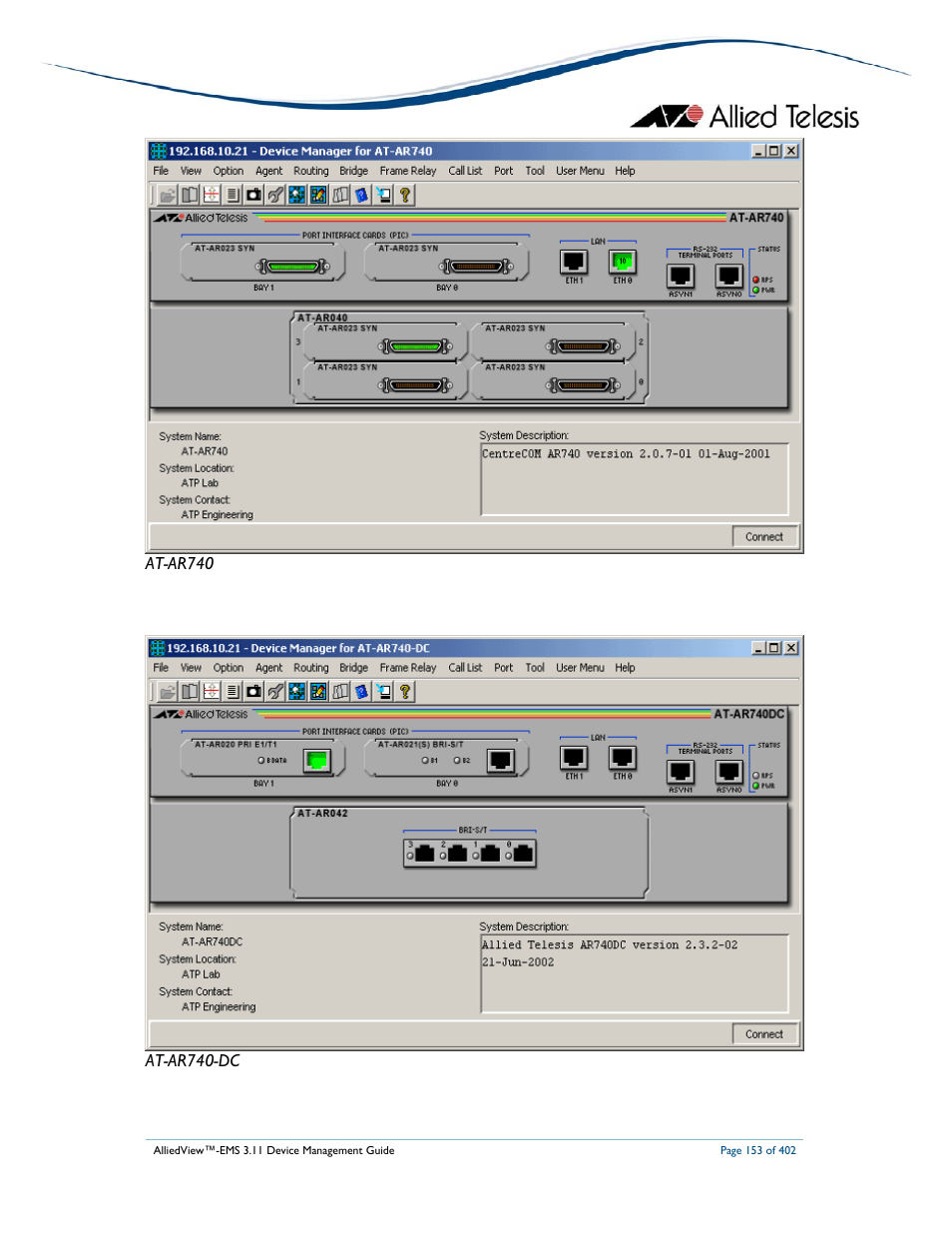Click the AT-AR040 card label

pos(322,318)
